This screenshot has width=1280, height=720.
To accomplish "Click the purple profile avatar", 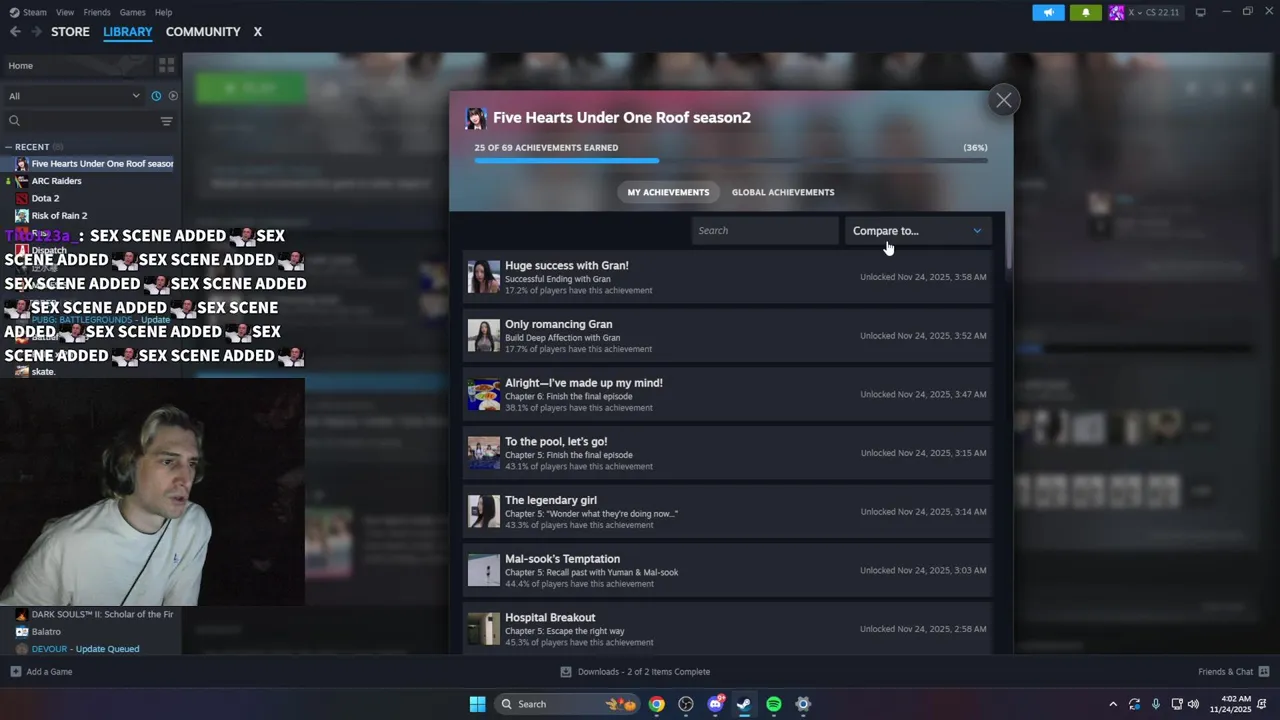I will [1116, 12].
